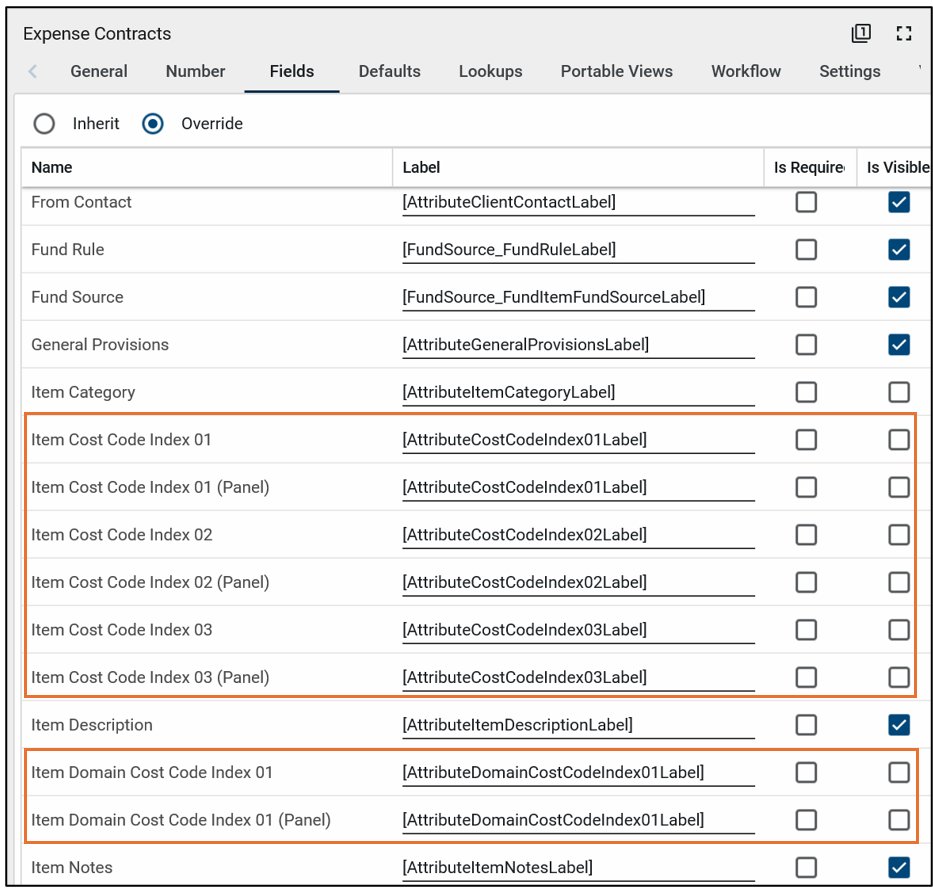
Task: Click the numbered panel icon in the header
Action: [x=861, y=34]
